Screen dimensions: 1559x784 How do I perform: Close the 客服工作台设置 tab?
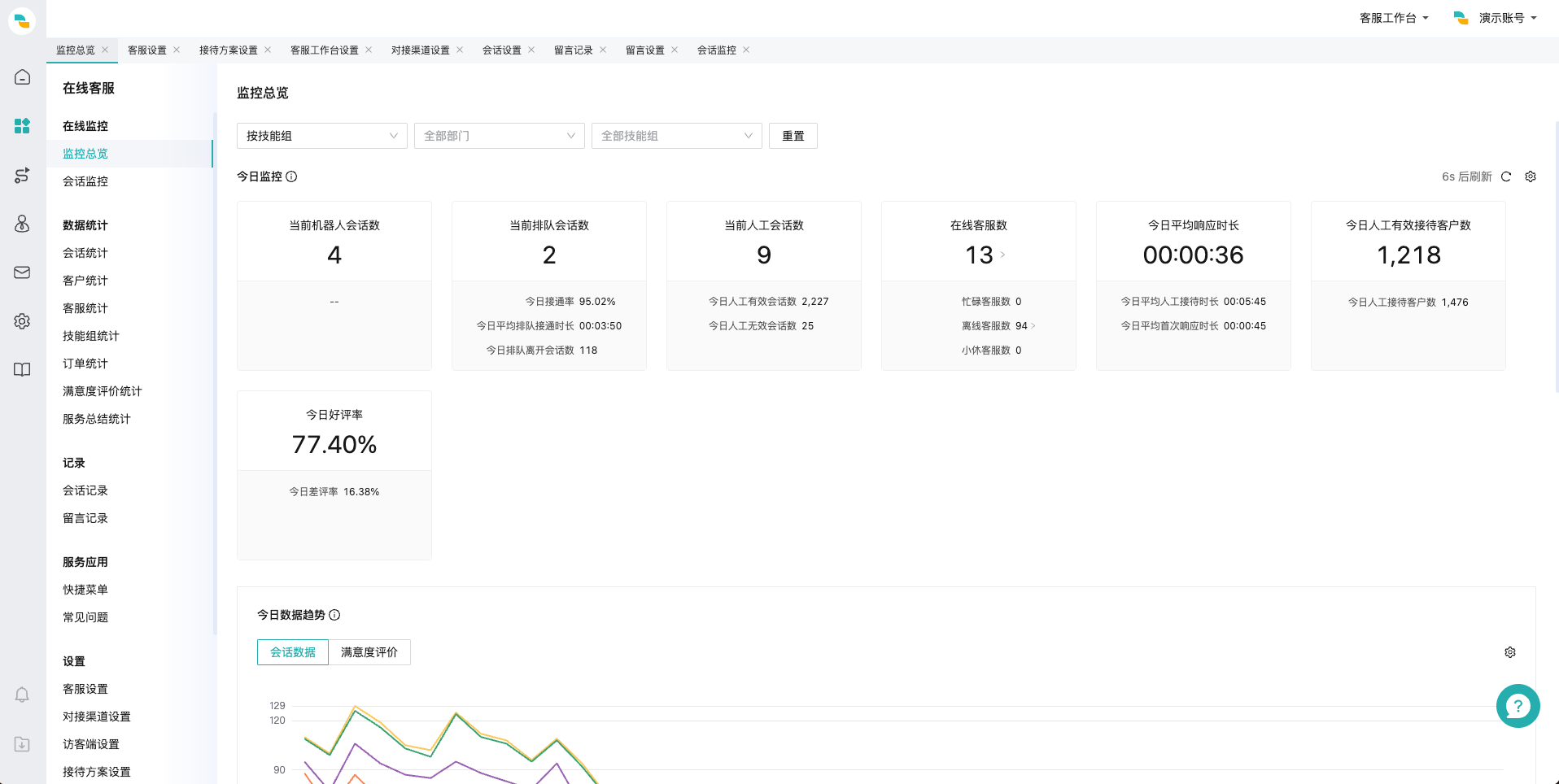tap(369, 50)
